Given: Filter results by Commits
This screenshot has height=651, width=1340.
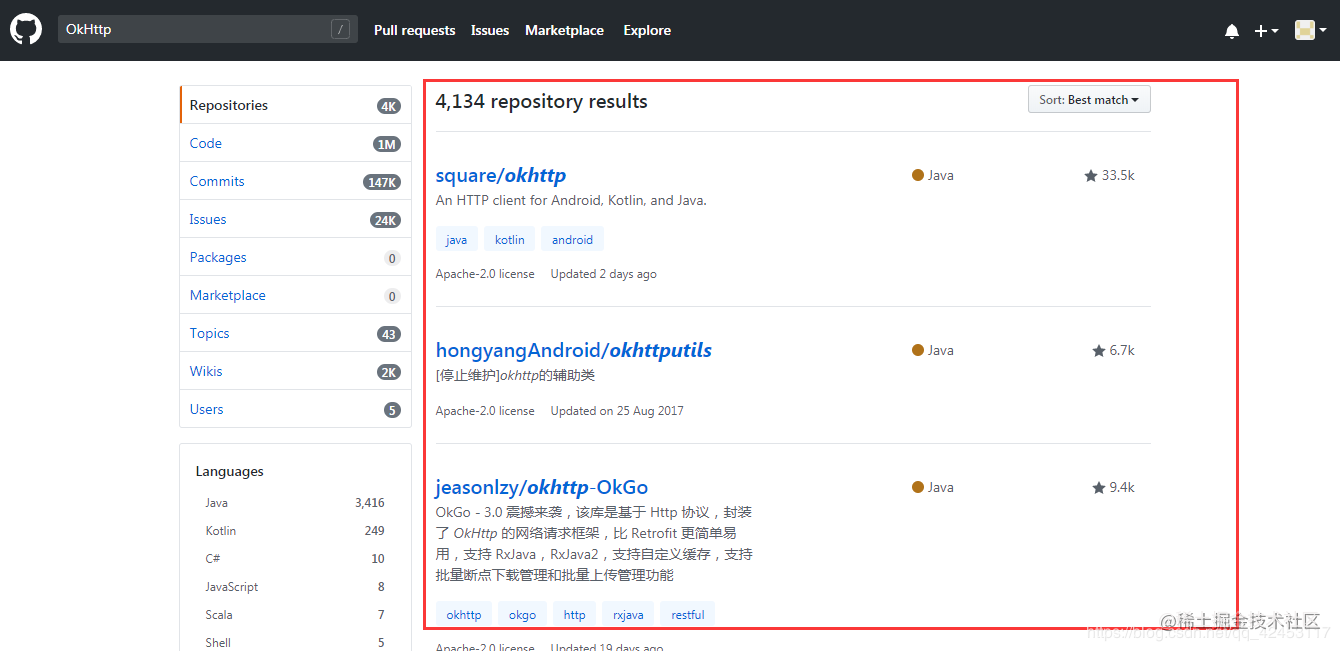Looking at the screenshot, I should point(217,181).
